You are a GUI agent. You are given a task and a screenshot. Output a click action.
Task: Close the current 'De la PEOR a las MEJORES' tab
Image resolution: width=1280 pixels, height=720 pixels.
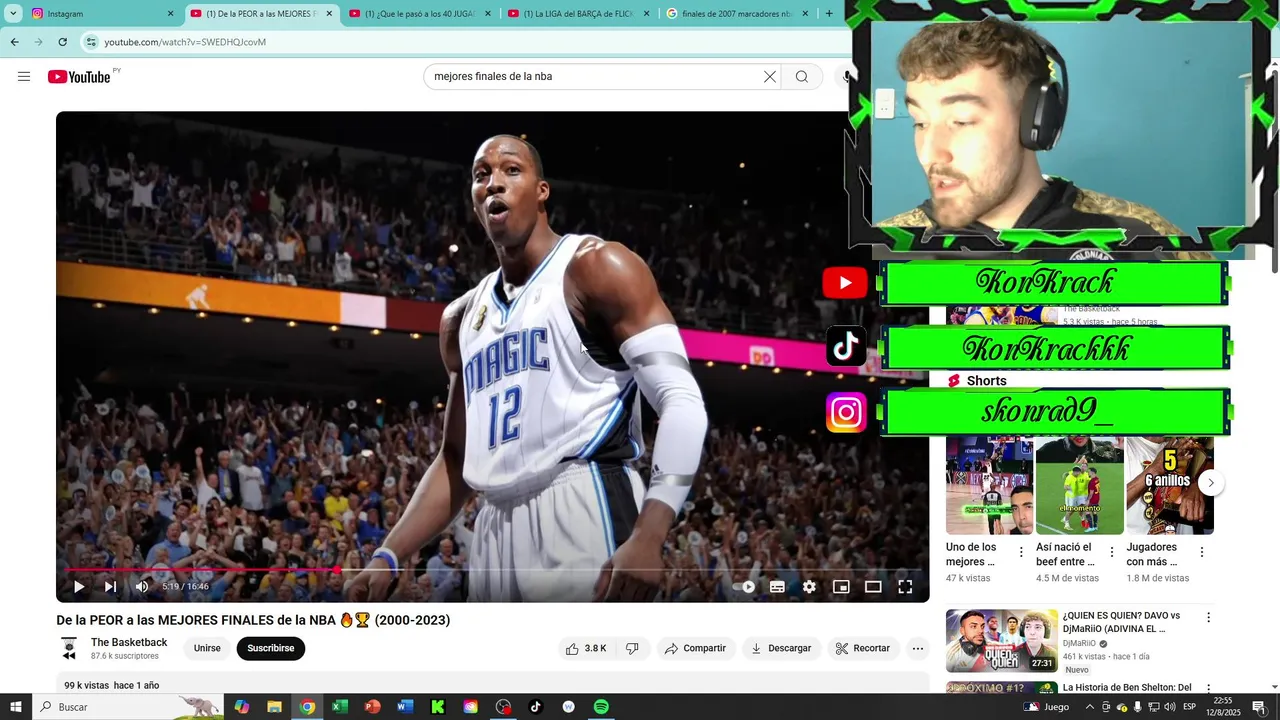(329, 14)
